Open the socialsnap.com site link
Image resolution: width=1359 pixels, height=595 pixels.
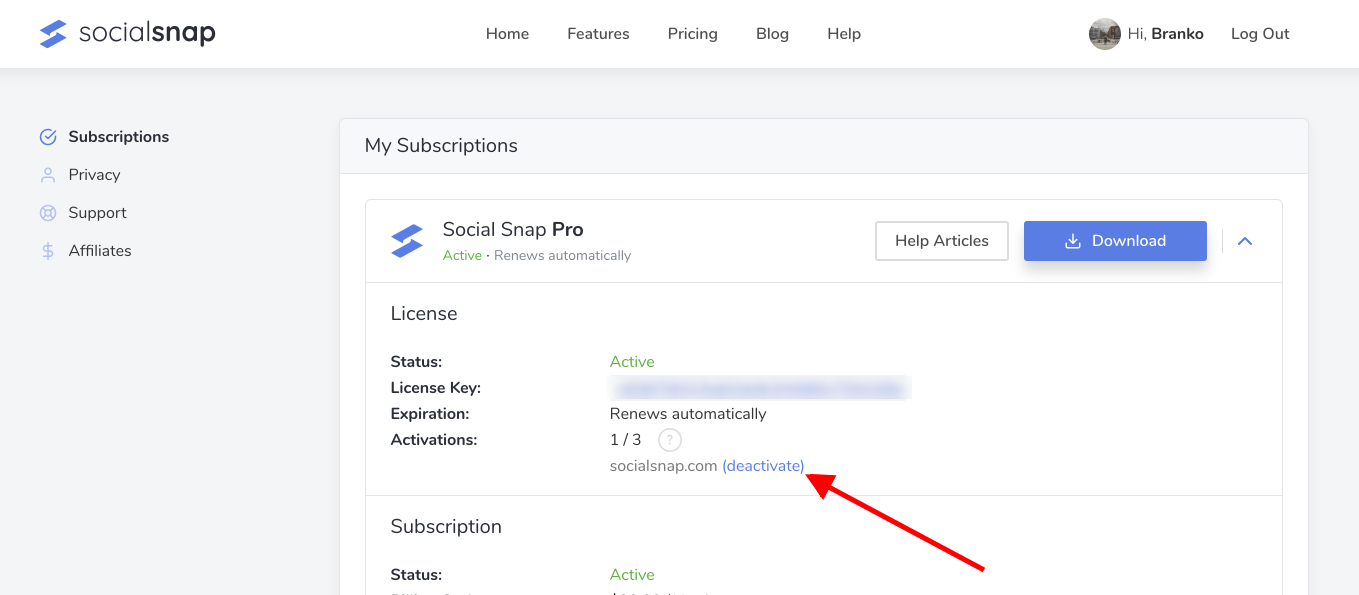pyautogui.click(x=662, y=465)
